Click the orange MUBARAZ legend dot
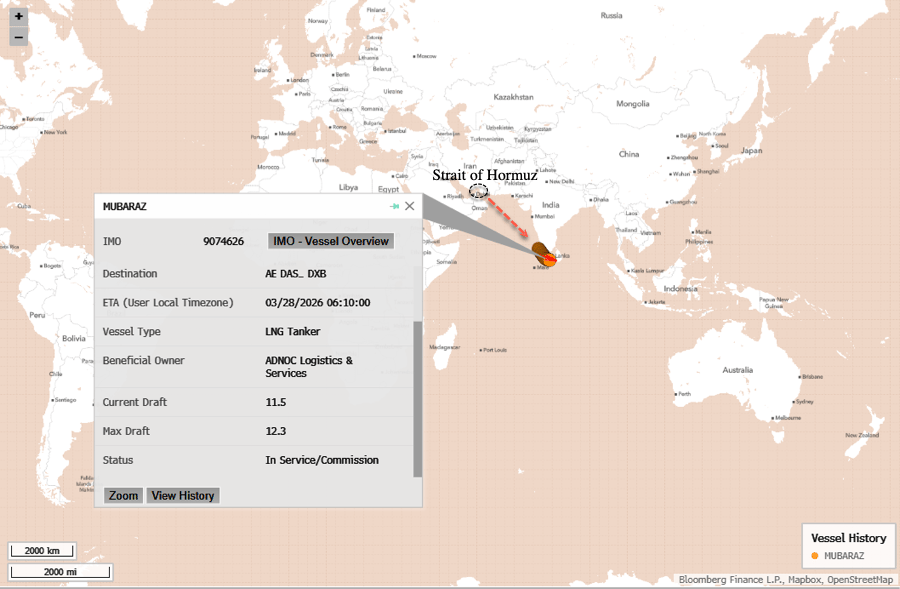 pyautogui.click(x=815, y=555)
